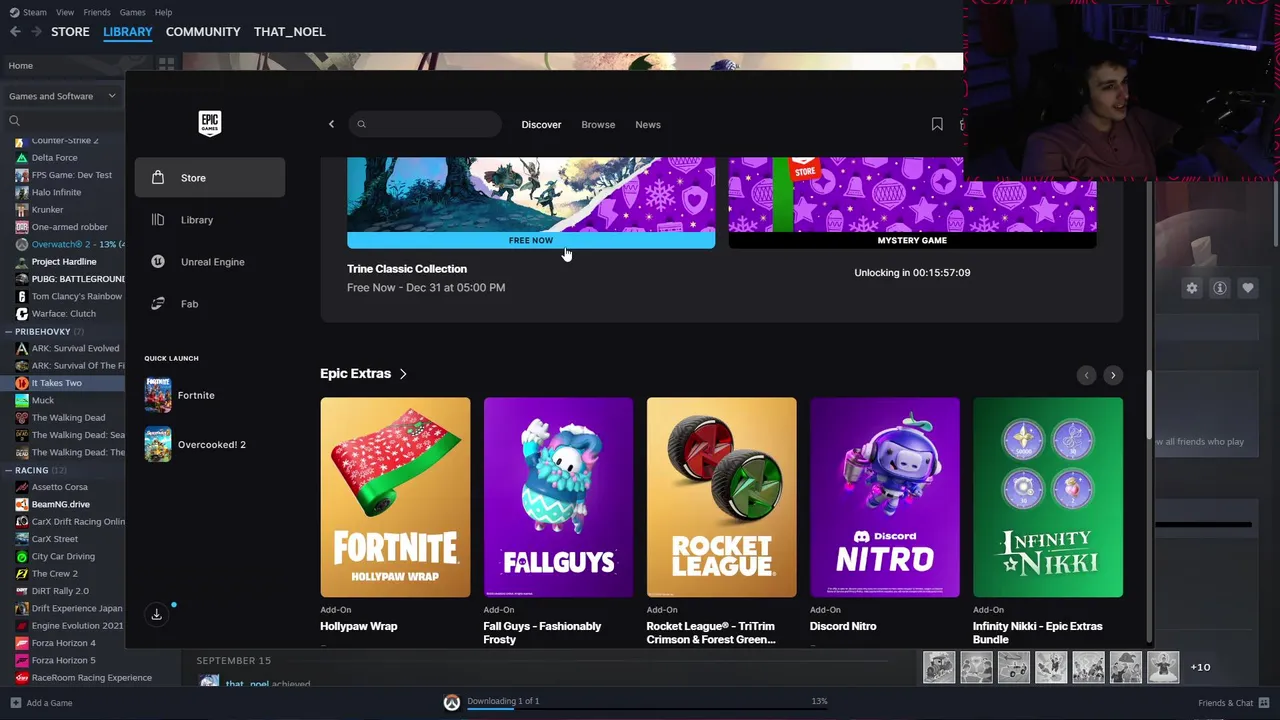Screen dimensions: 1280x720
Task: Open Steam's Help menu
Action: (164, 12)
